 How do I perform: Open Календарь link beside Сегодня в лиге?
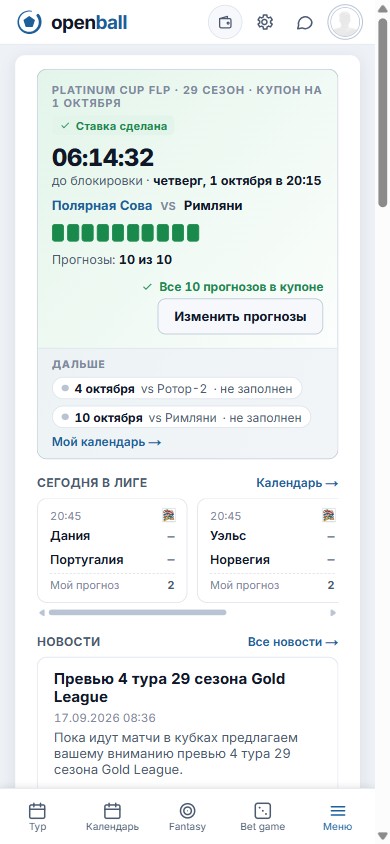point(297,483)
